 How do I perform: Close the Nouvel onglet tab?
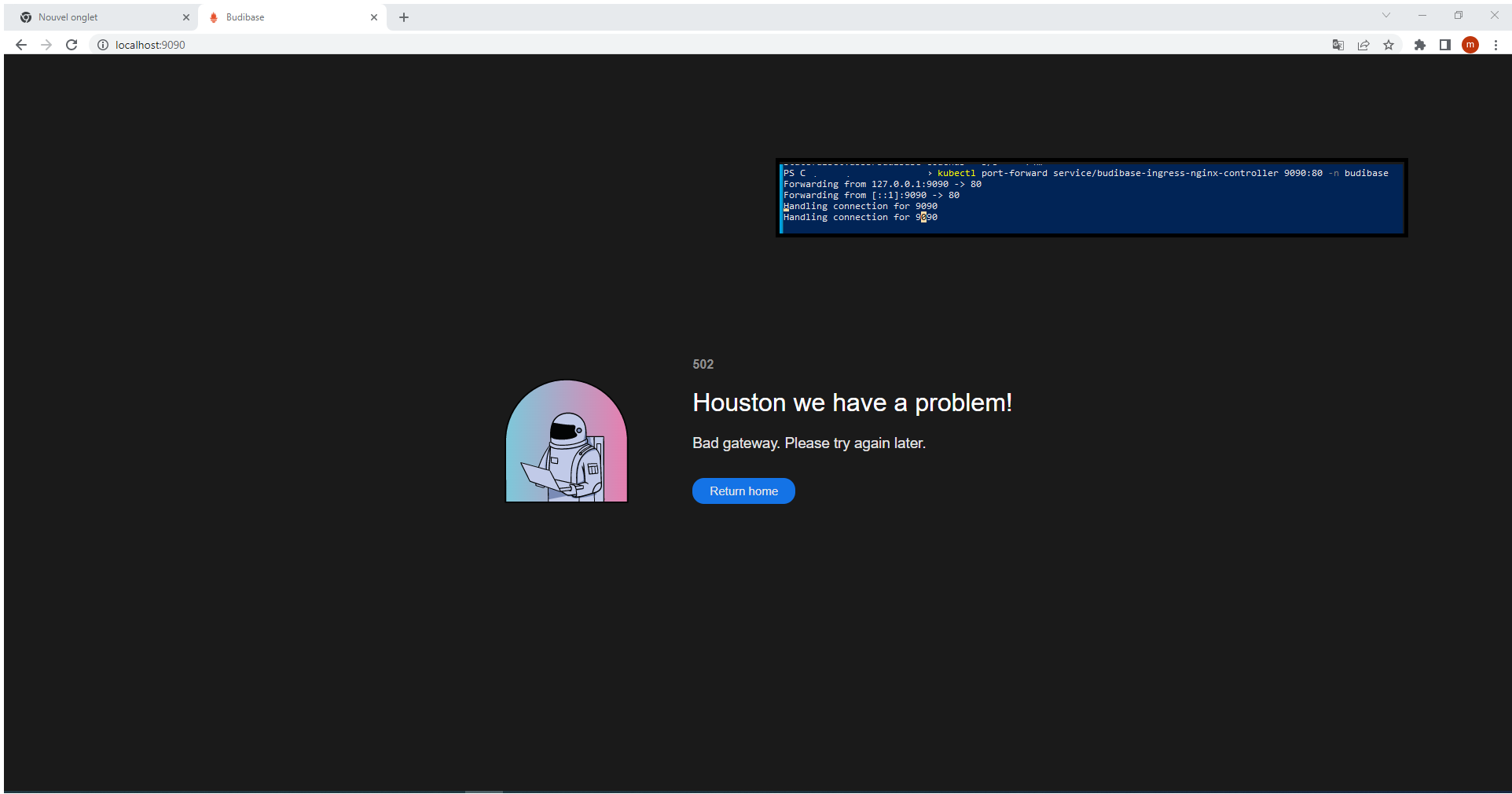186,17
